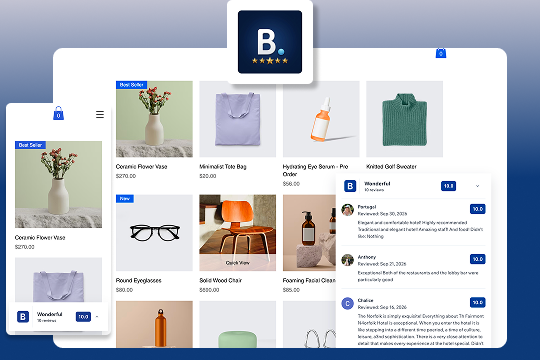540x360 pixels.
Task: Click the B logo in mobile reviews widget
Action: [23, 317]
